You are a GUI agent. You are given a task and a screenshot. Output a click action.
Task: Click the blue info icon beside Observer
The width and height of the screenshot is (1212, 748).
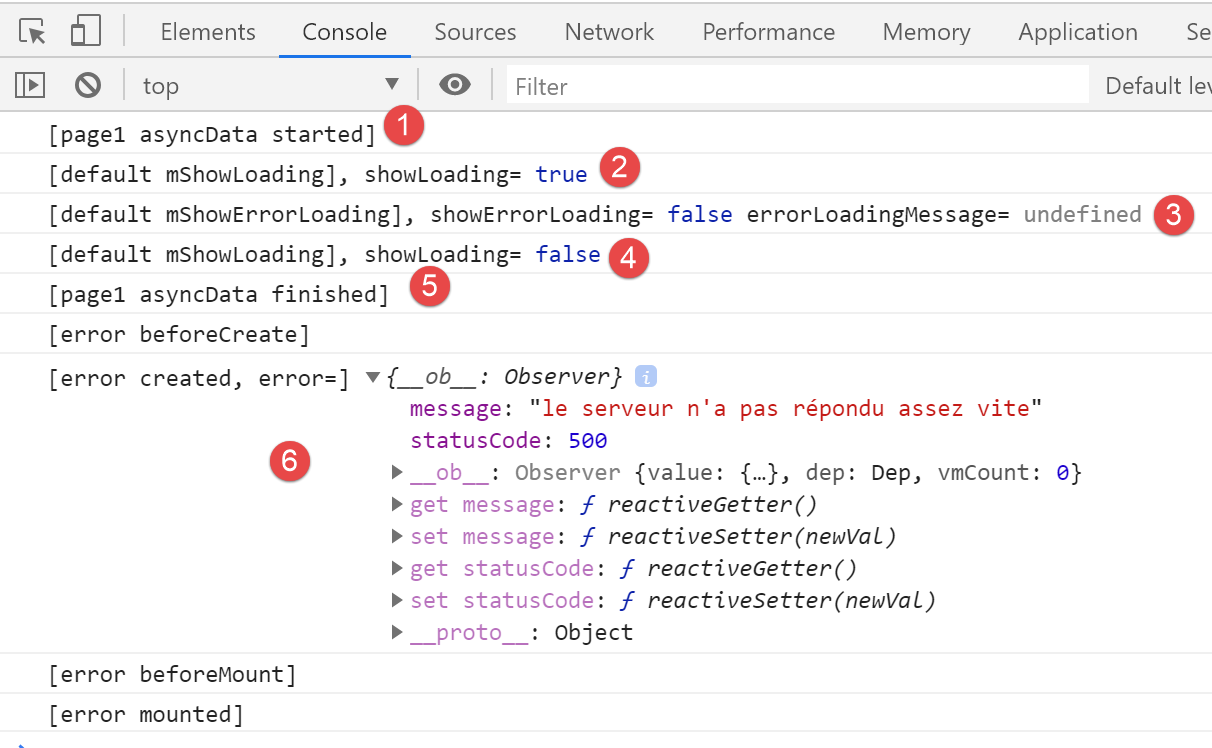[x=646, y=377]
